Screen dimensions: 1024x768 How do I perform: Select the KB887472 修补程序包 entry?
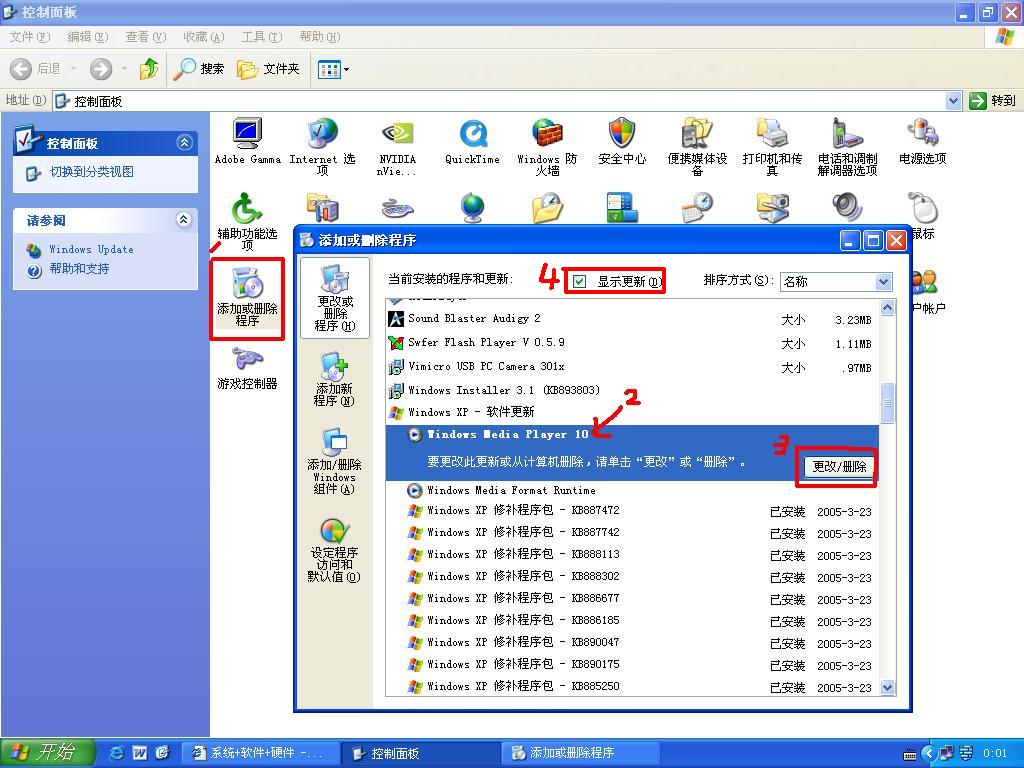pyautogui.click(x=632, y=511)
